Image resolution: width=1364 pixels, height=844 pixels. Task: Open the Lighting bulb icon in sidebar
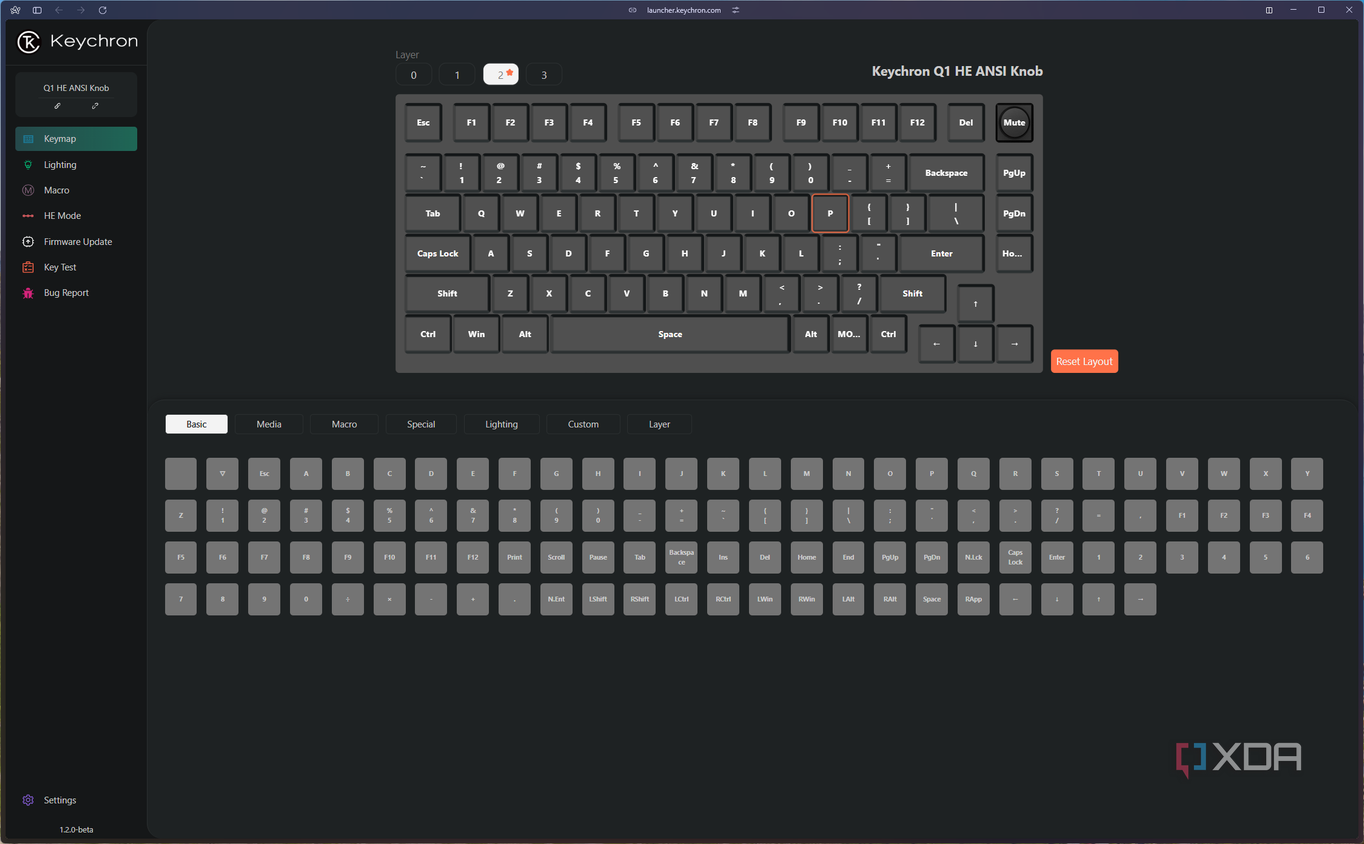pyautogui.click(x=28, y=165)
